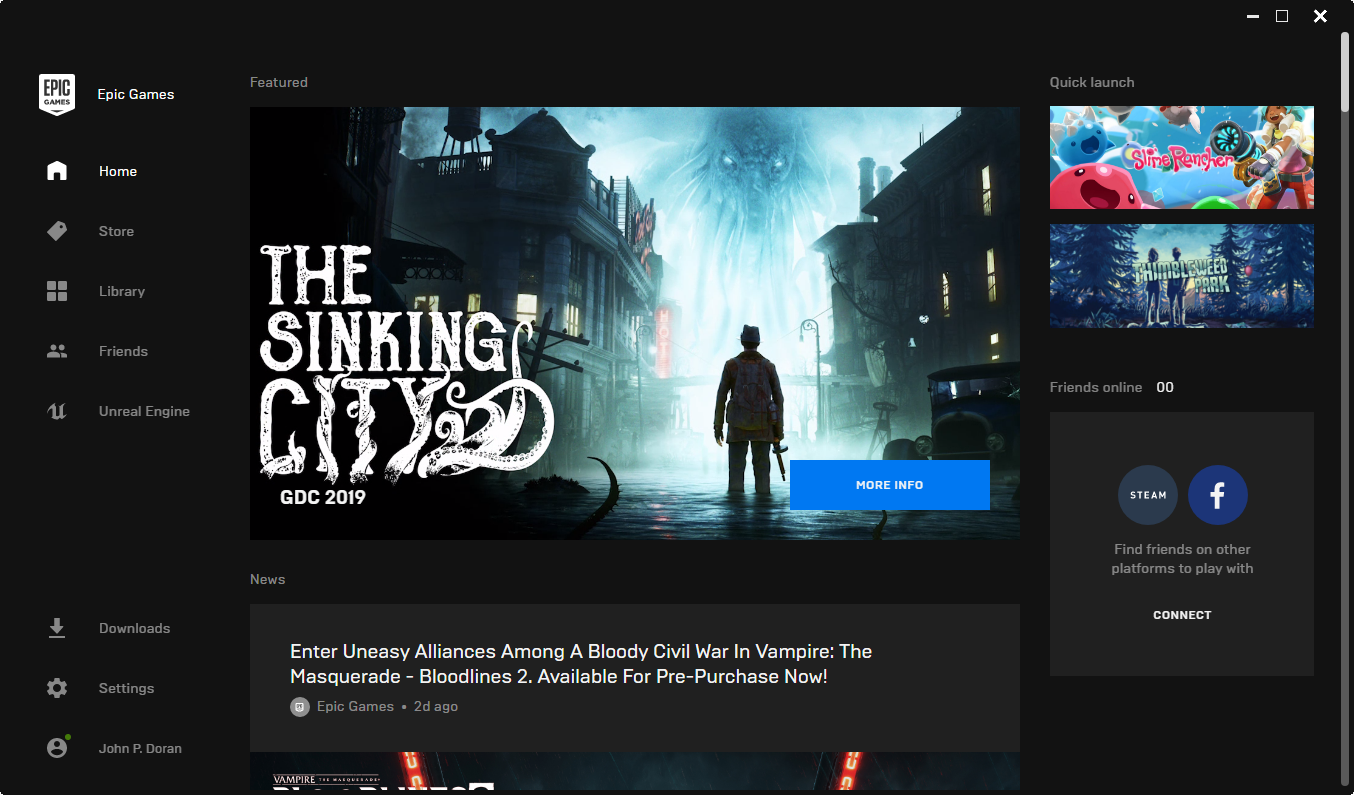This screenshot has width=1354, height=795.
Task: Click the Epic Games news author name
Action: click(355, 706)
